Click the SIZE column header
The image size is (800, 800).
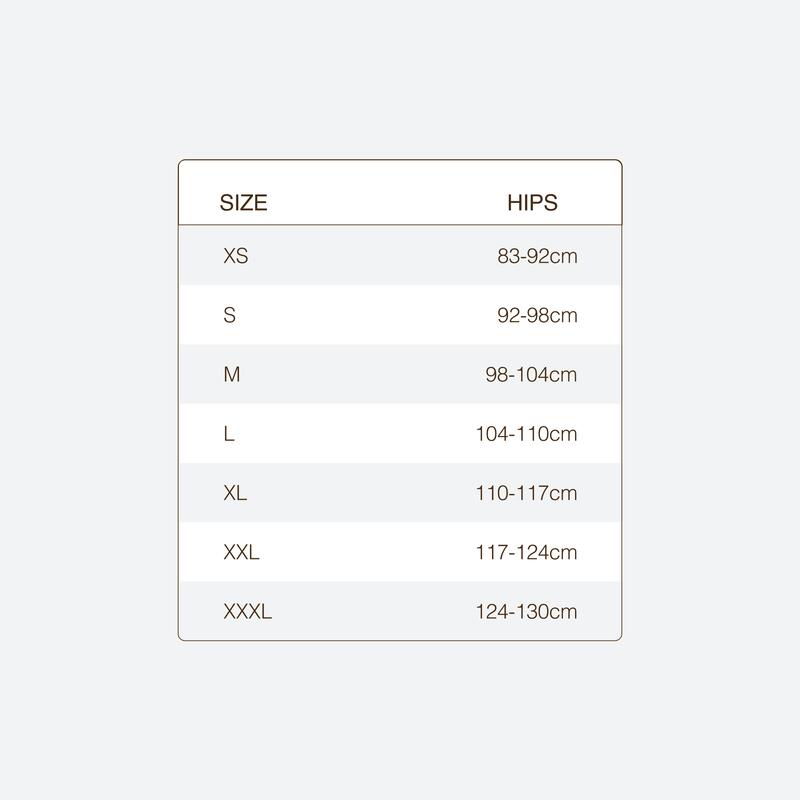[243, 203]
